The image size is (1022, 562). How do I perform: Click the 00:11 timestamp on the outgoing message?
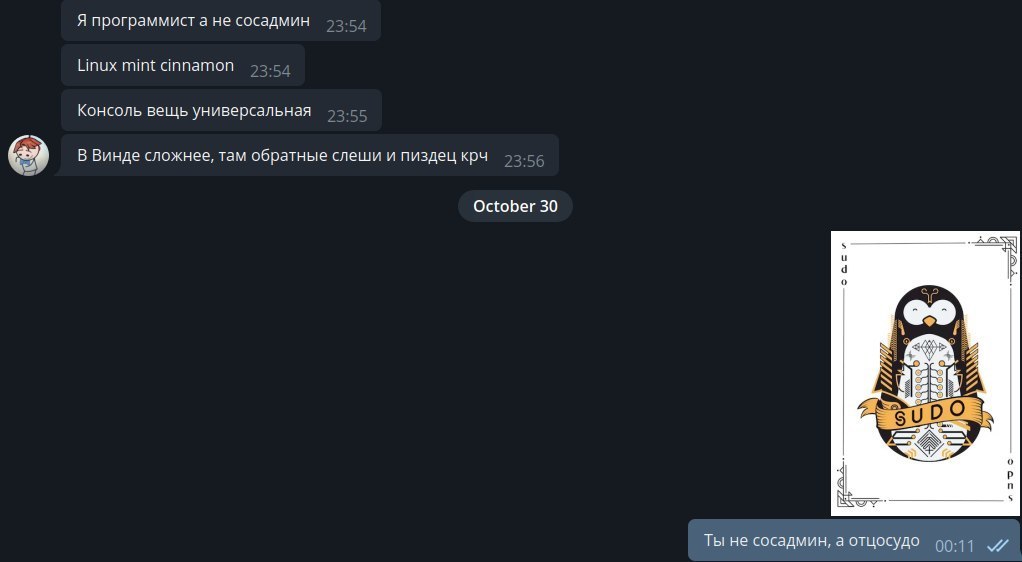(x=955, y=546)
